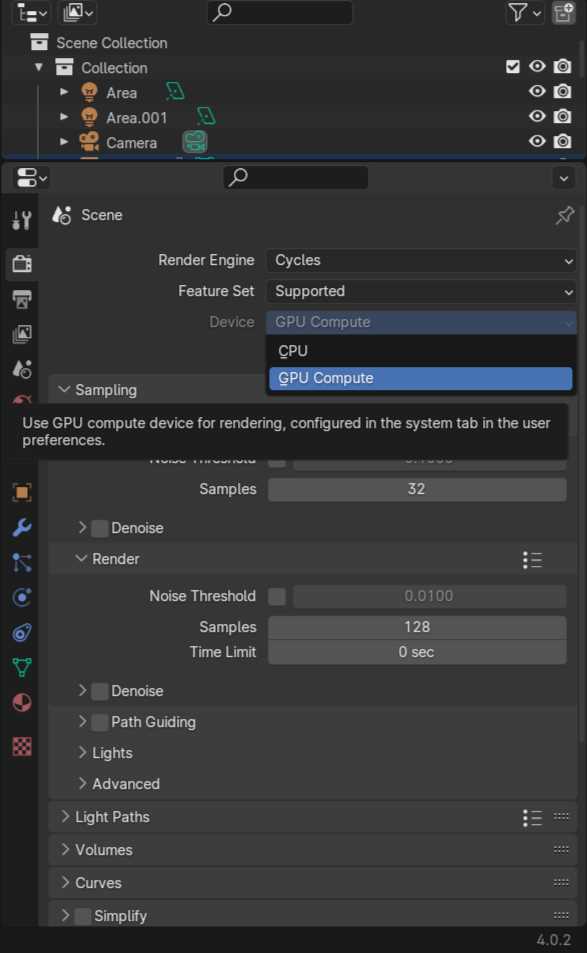Open the Outliner editor type menu
Image resolution: width=587 pixels, height=953 pixels.
pyautogui.click(x=31, y=12)
